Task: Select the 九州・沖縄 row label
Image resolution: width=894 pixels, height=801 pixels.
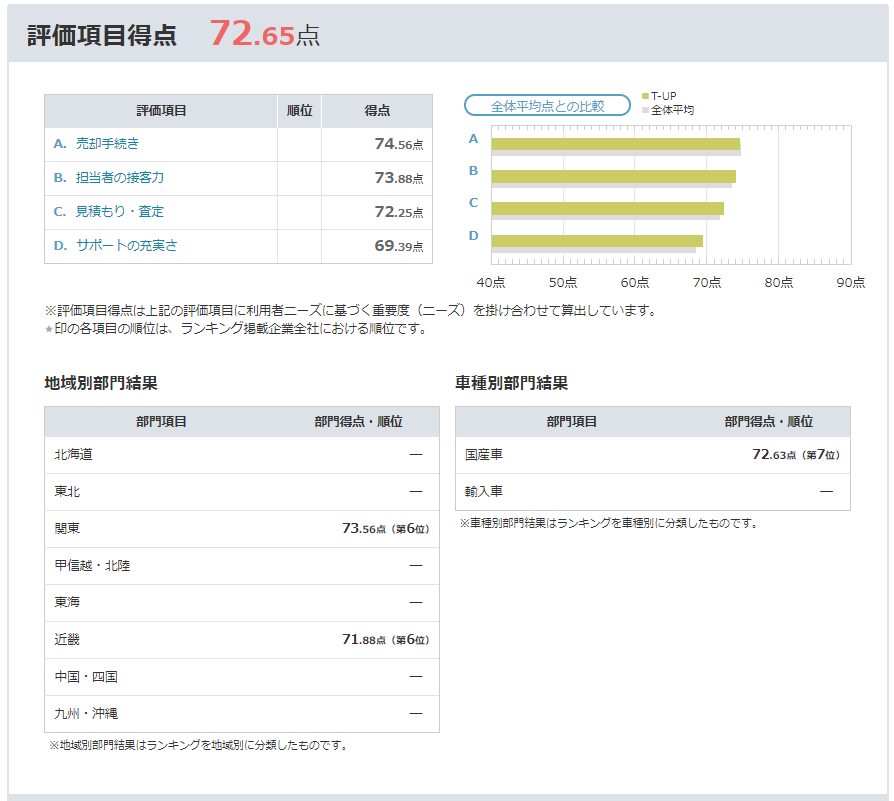Action: click(x=86, y=714)
